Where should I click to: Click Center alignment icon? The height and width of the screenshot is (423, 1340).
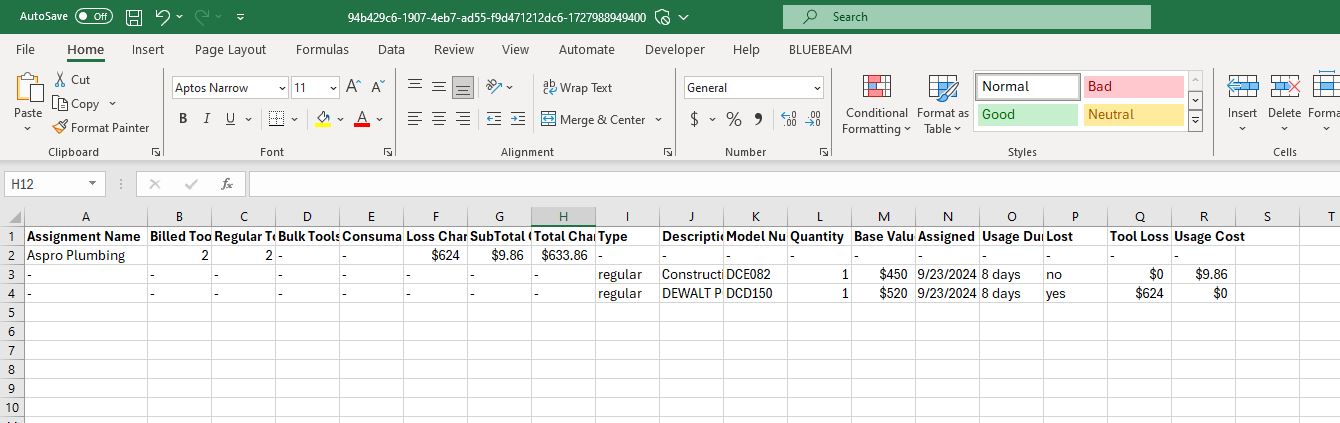pos(439,119)
